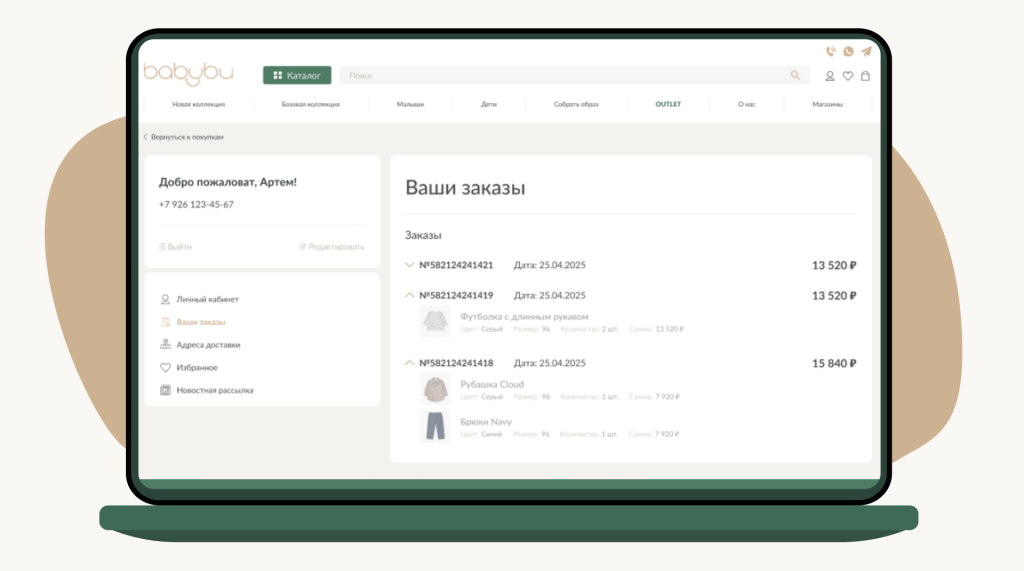Open Магазины menu item
This screenshot has height=571, width=1024.
[827, 105]
